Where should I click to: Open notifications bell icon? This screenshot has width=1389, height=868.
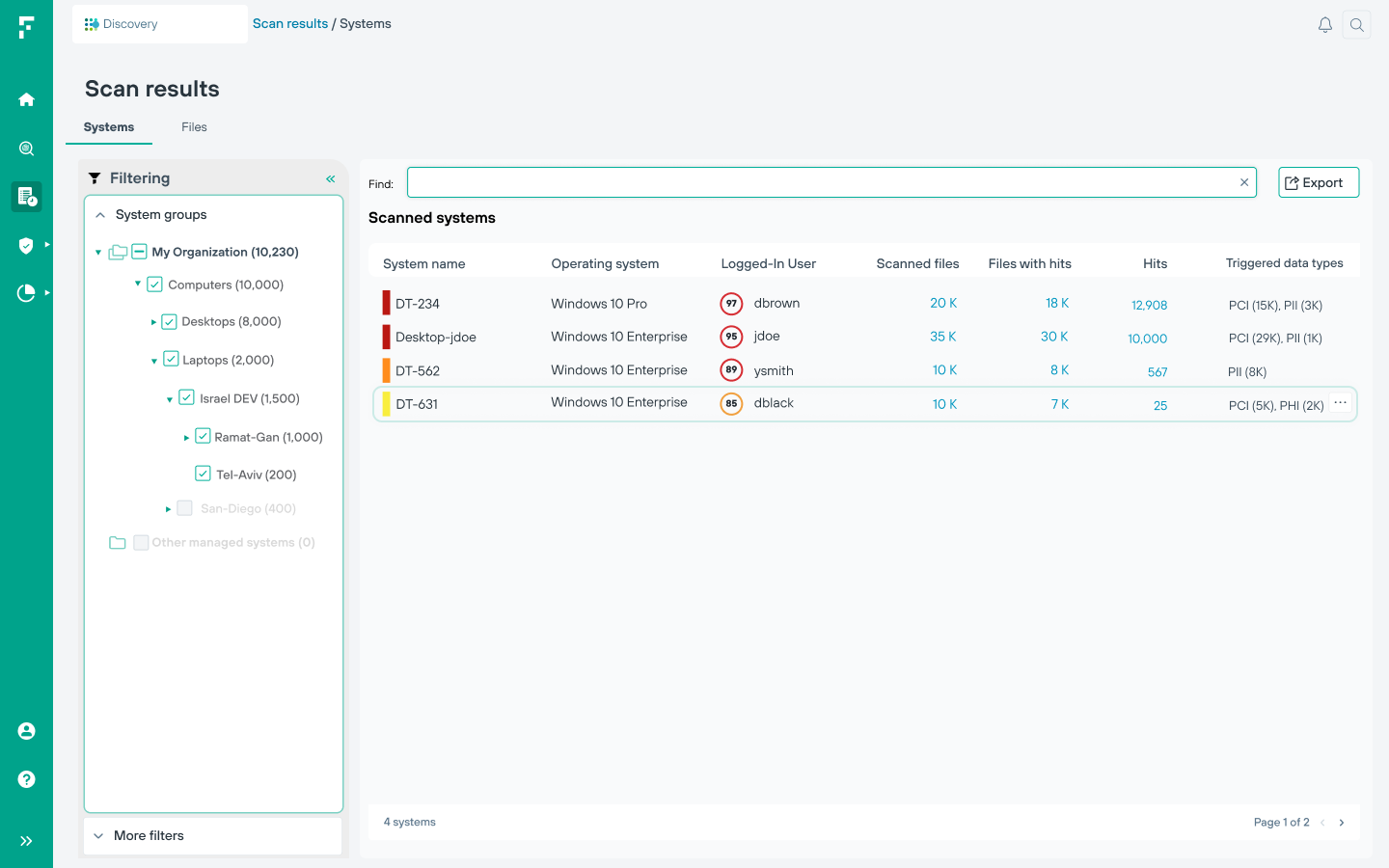click(1325, 25)
